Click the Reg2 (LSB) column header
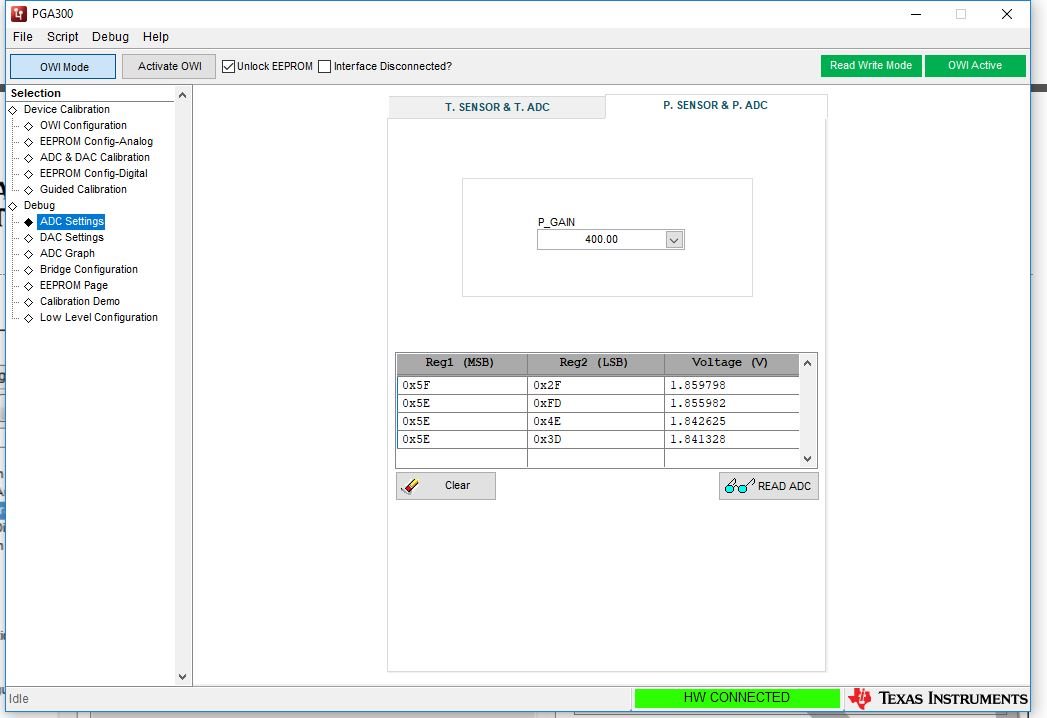 595,363
